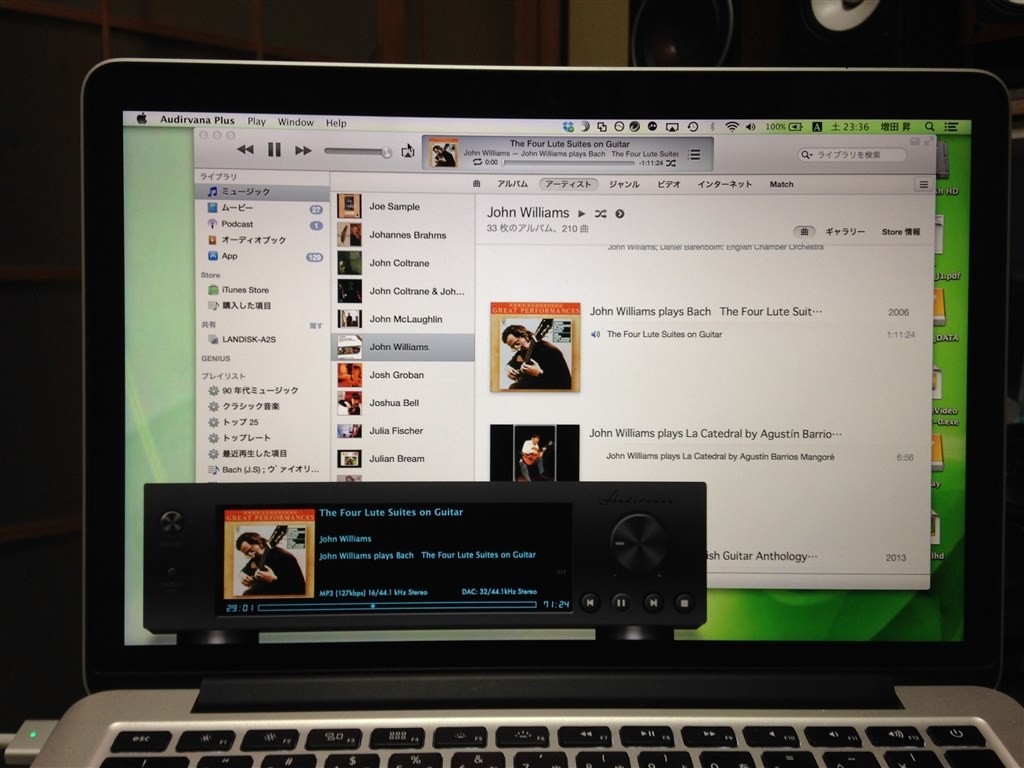Open the トップ 25 smart playlist
This screenshot has height=768, width=1024.
click(263, 422)
